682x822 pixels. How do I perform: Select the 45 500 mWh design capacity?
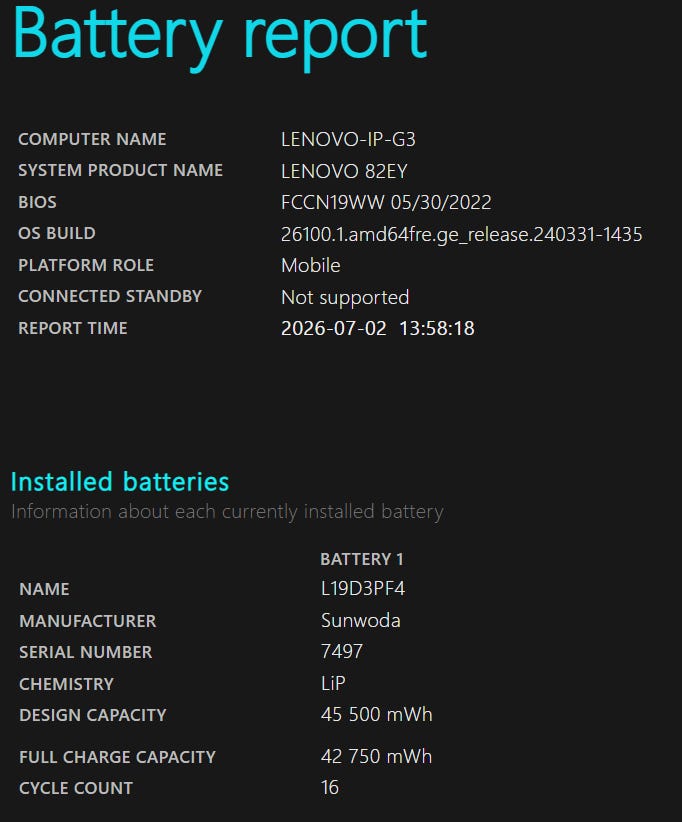pyautogui.click(x=376, y=715)
